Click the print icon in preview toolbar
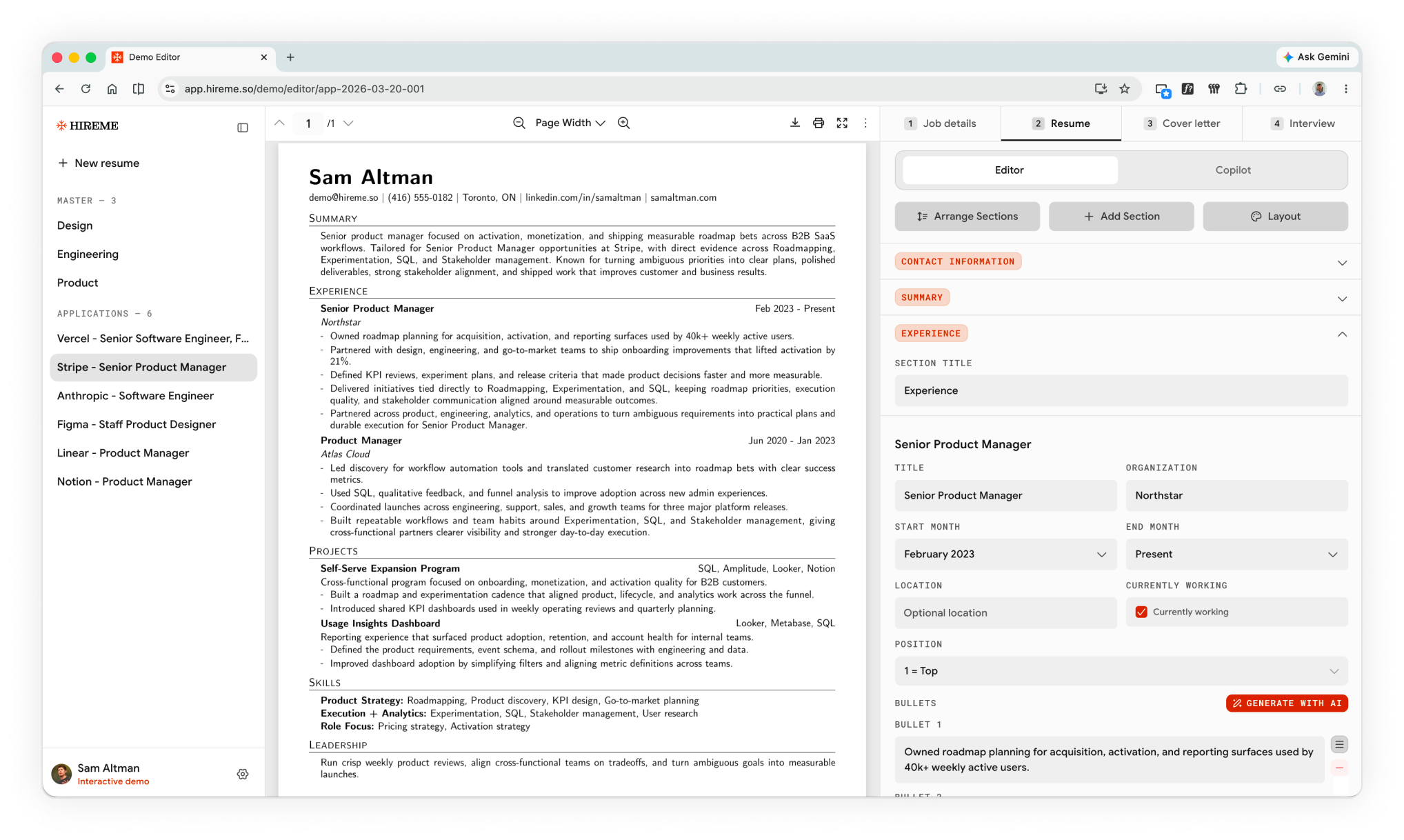This screenshot has width=1404, height=840. click(819, 123)
